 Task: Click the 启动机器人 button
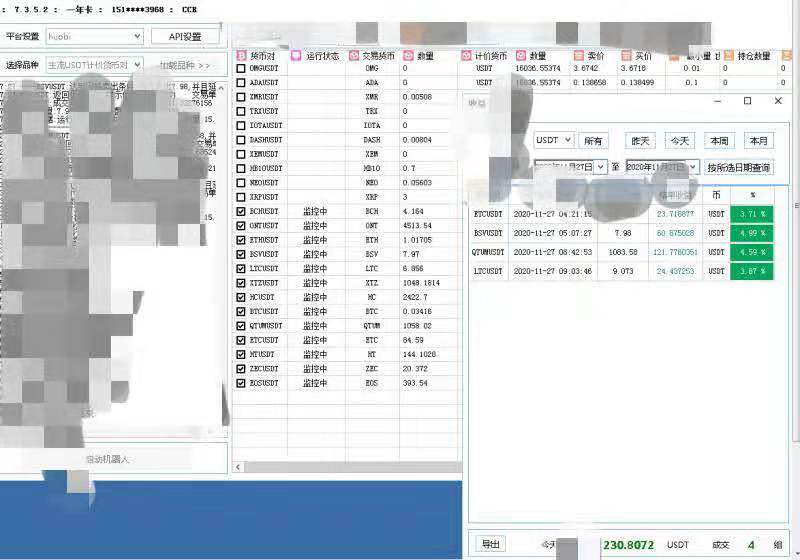pyautogui.click(x=108, y=459)
